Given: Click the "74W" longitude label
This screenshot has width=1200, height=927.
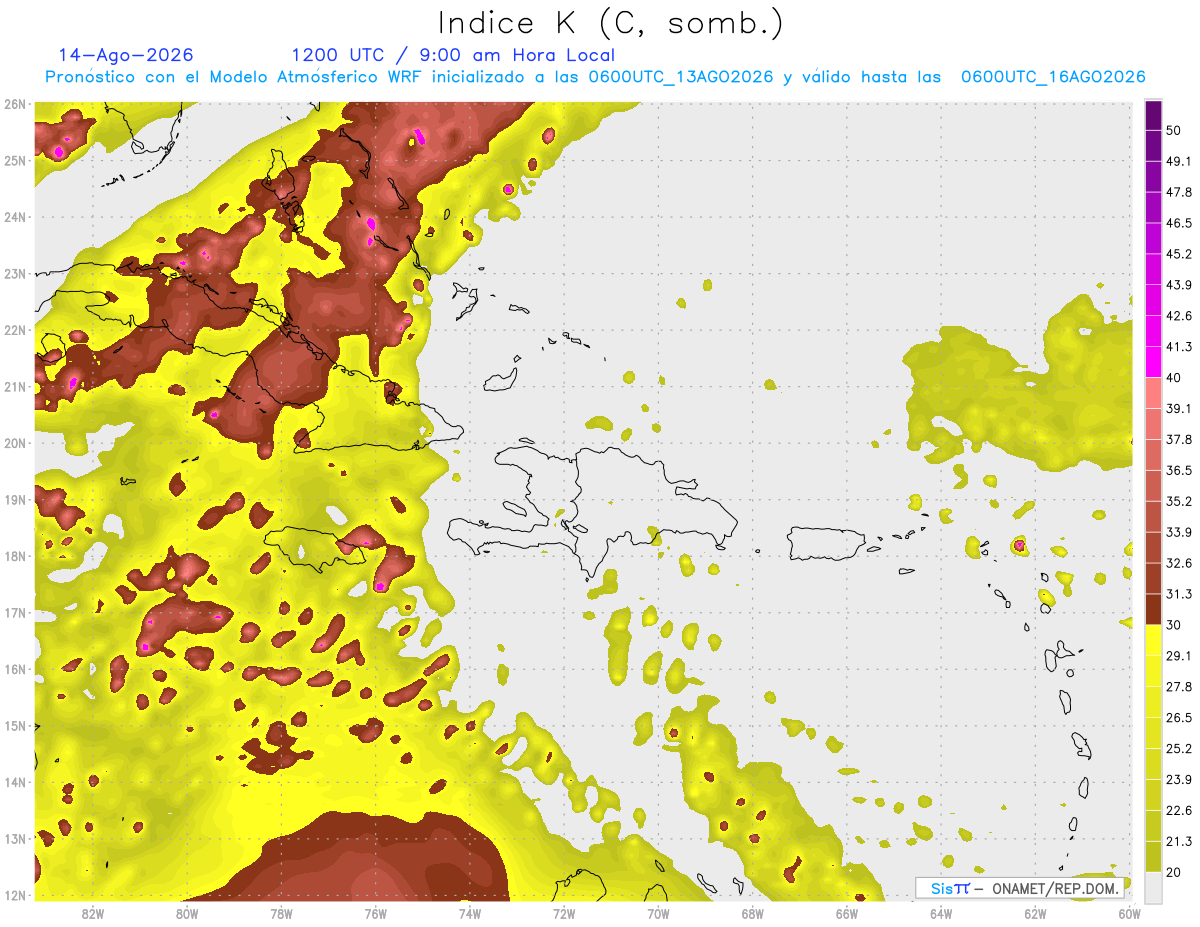Looking at the screenshot, I should click(x=470, y=912).
